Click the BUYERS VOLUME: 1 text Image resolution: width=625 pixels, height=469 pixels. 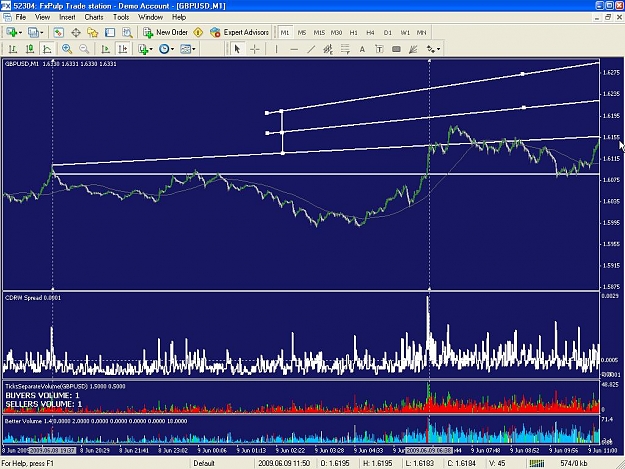coord(42,395)
